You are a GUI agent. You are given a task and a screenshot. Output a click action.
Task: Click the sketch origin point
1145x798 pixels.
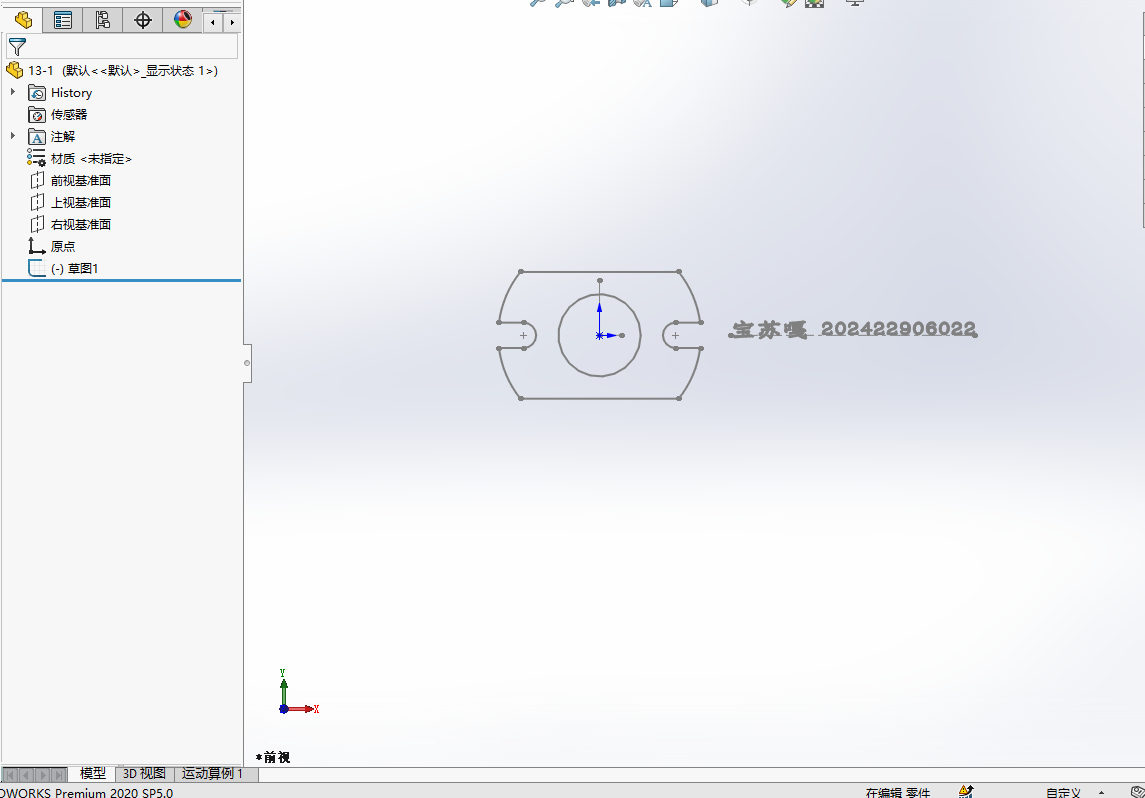click(600, 336)
